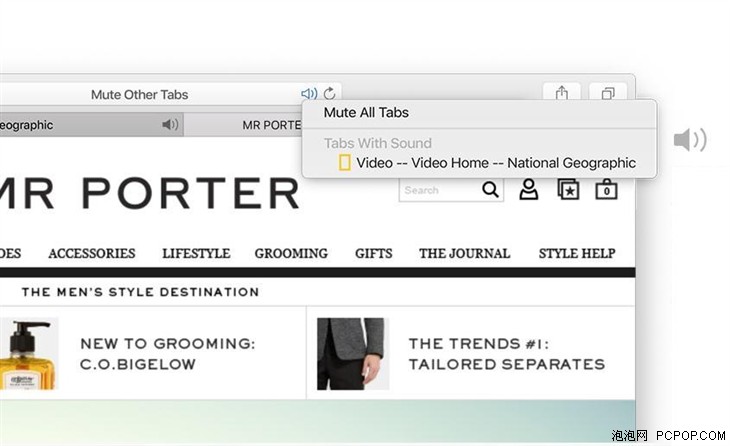Click the Mute Other Tabs address bar text

tap(139, 95)
